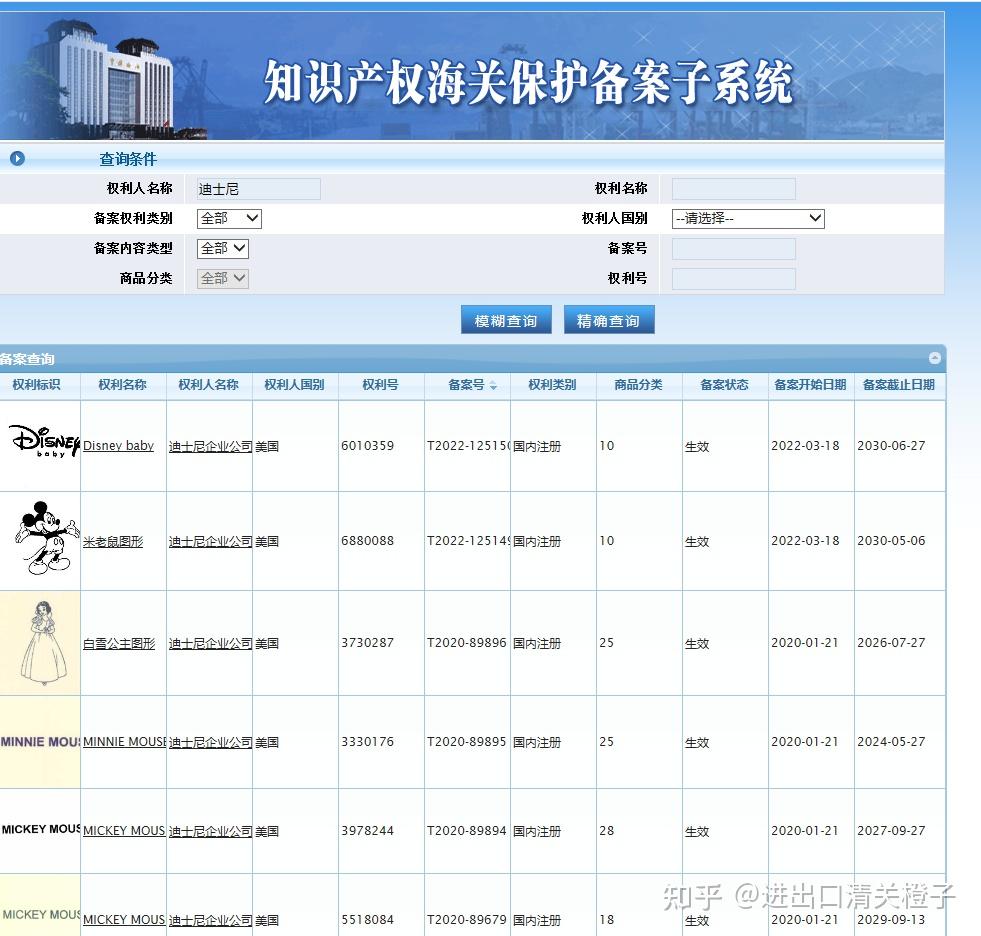The width and height of the screenshot is (981, 936).
Task: Open 迪士尼企业公司 link in Disney baby row
Action: click(210, 446)
